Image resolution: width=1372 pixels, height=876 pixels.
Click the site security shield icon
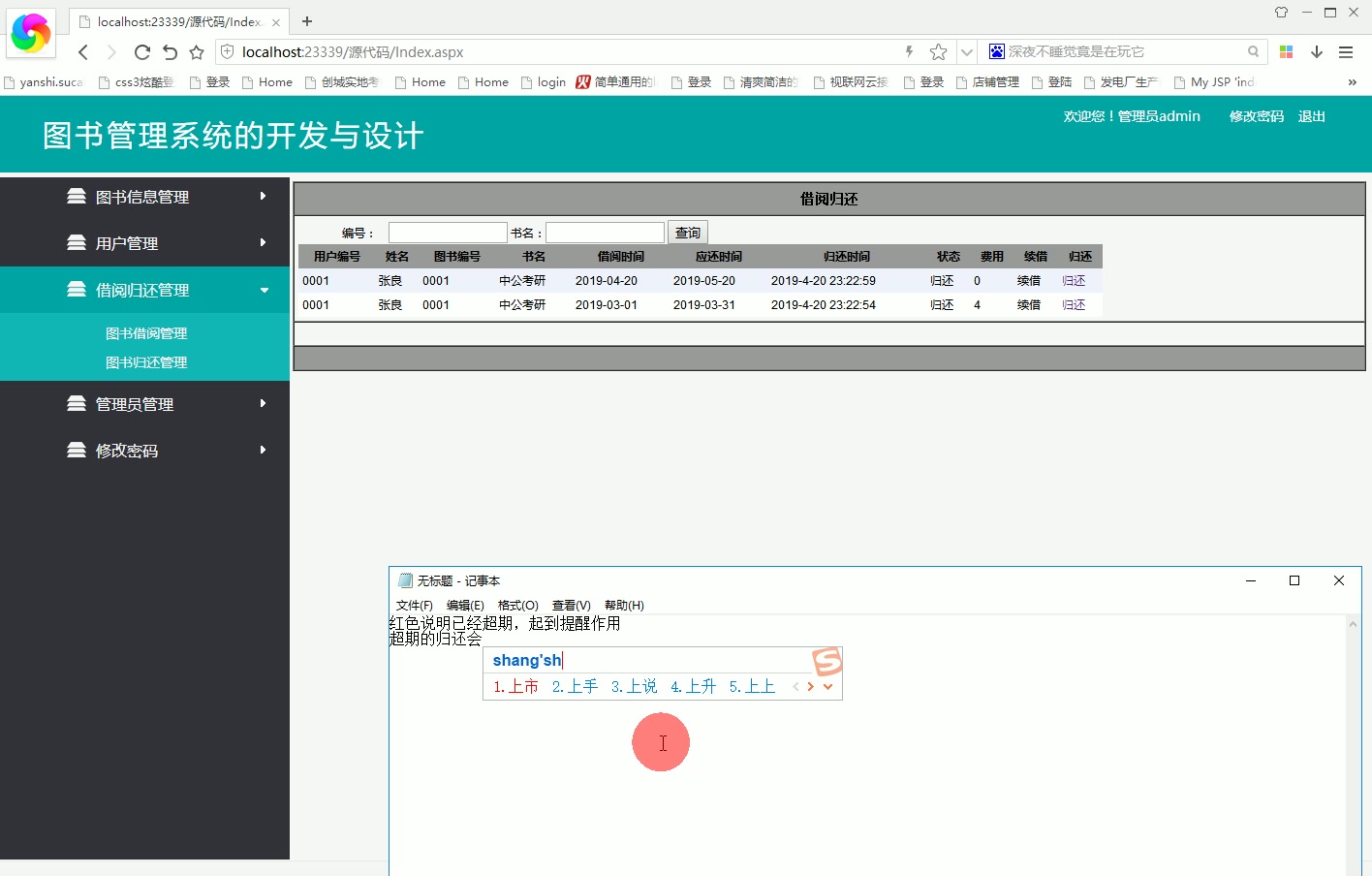pyautogui.click(x=228, y=51)
